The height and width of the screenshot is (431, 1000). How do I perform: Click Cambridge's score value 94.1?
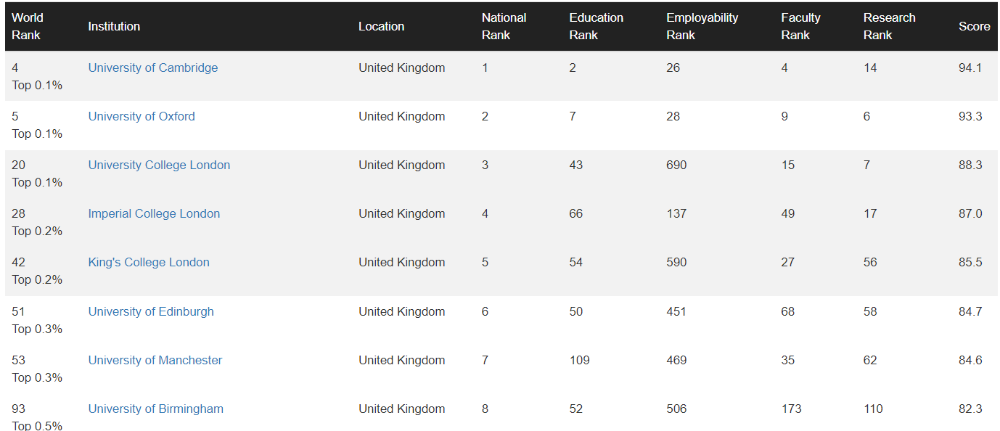[x=970, y=68]
